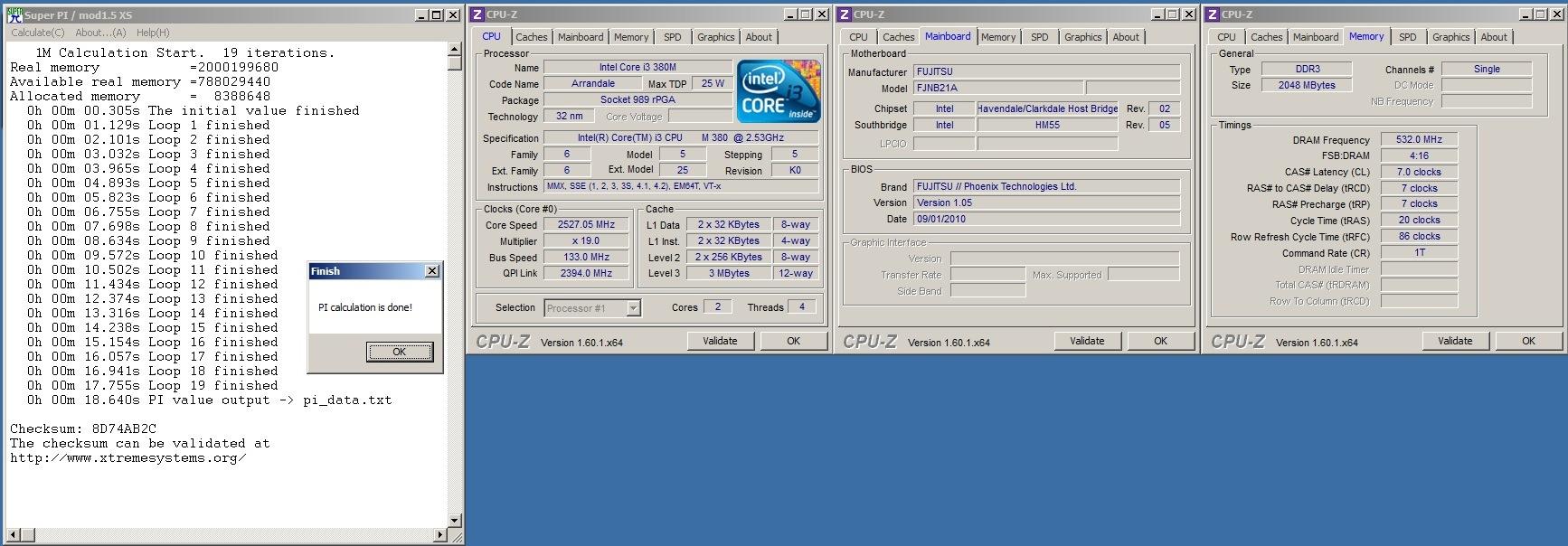Click the Manufacturer field FUJITSU
Viewport: 1568px width, 546px height.
click(1046, 72)
